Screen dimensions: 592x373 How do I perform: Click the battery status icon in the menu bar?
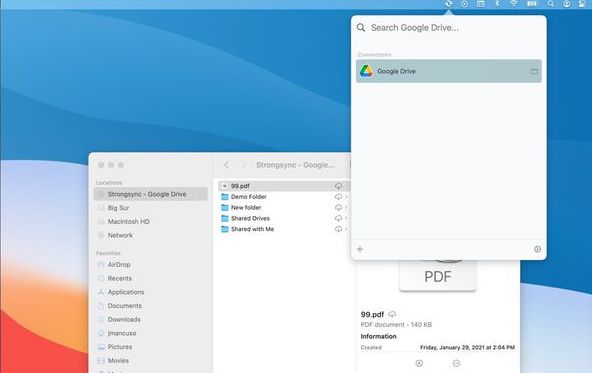coord(532,4)
